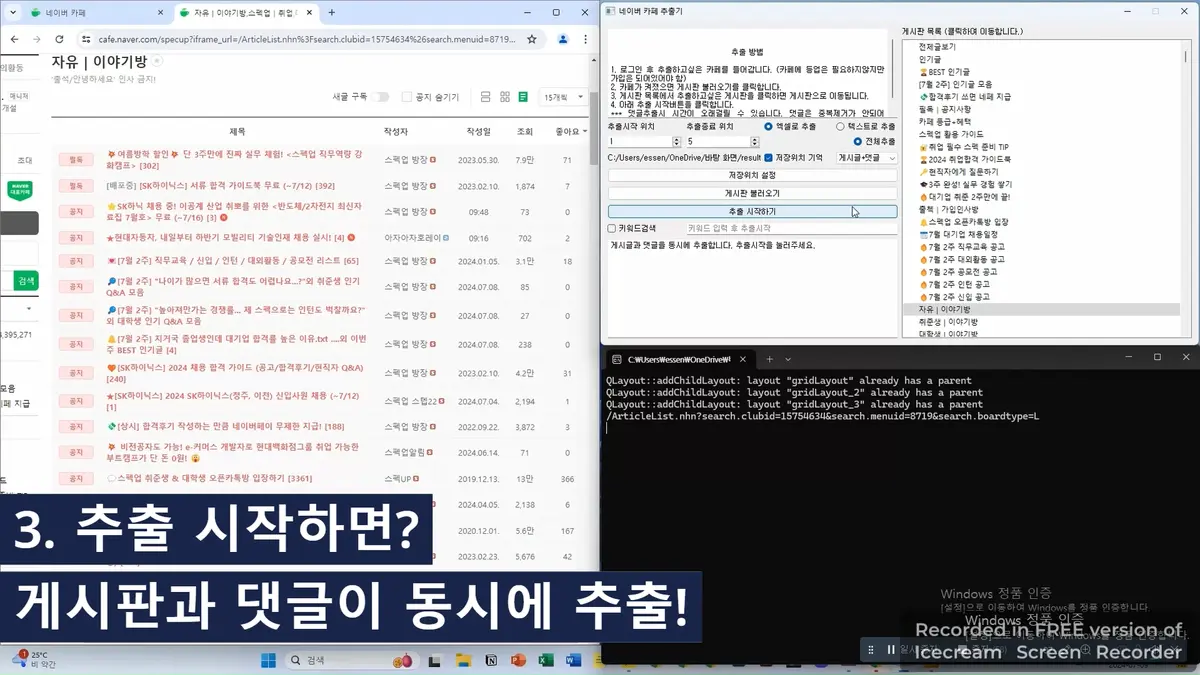Click 저장위치 설정 button
The width and height of the screenshot is (1200, 675).
pyautogui.click(x=752, y=175)
